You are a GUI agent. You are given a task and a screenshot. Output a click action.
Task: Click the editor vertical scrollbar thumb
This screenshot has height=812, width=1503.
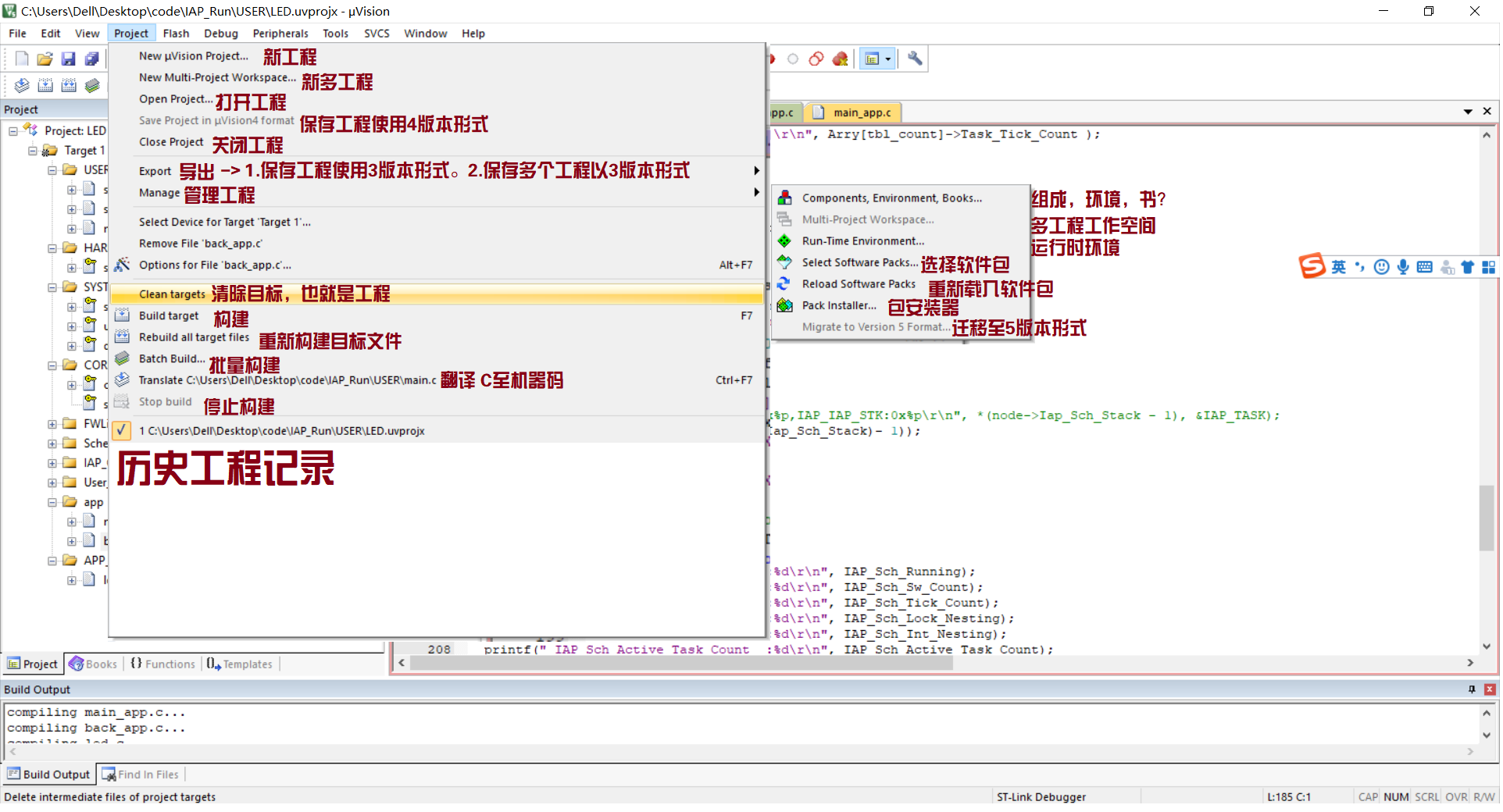(1487, 518)
